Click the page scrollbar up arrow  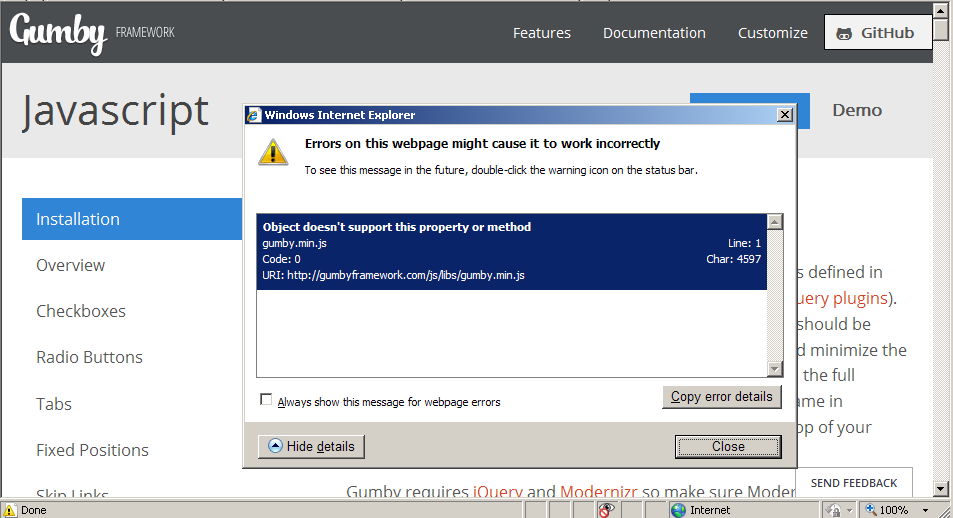pos(941,9)
